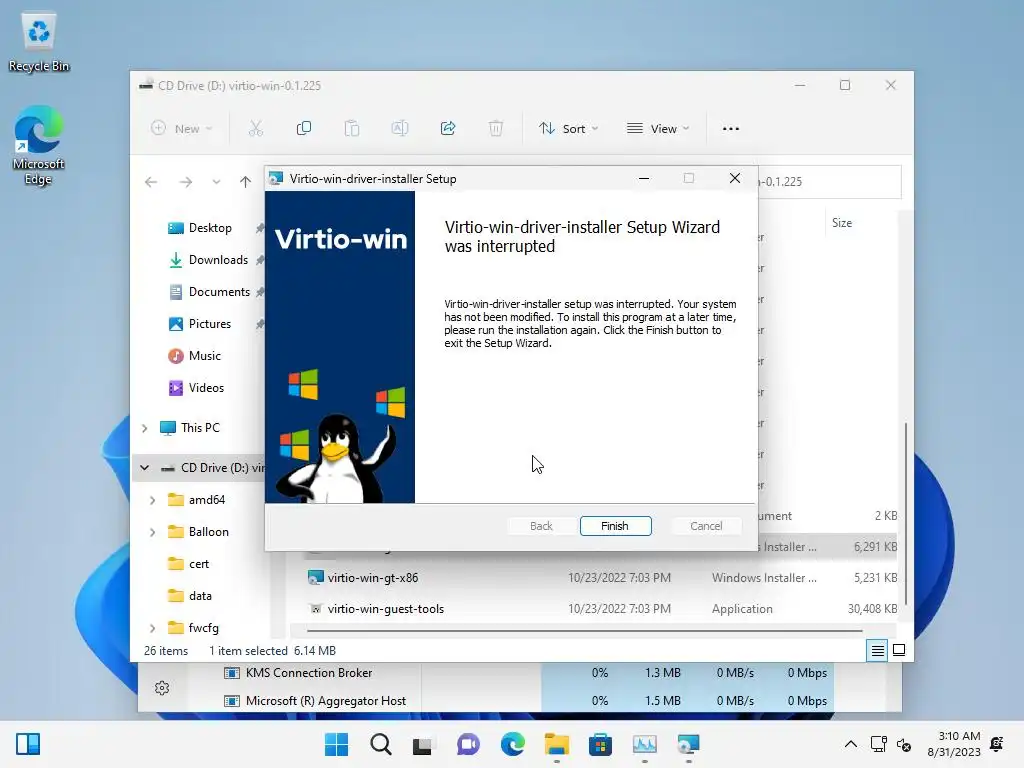
Task: Go back using Explorer's back arrow
Action: tap(151, 182)
